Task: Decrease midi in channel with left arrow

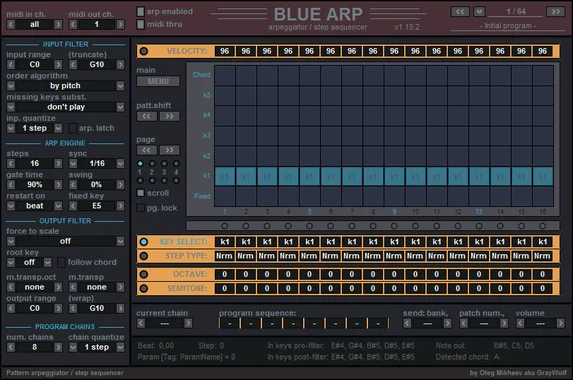Action: click(x=11, y=24)
